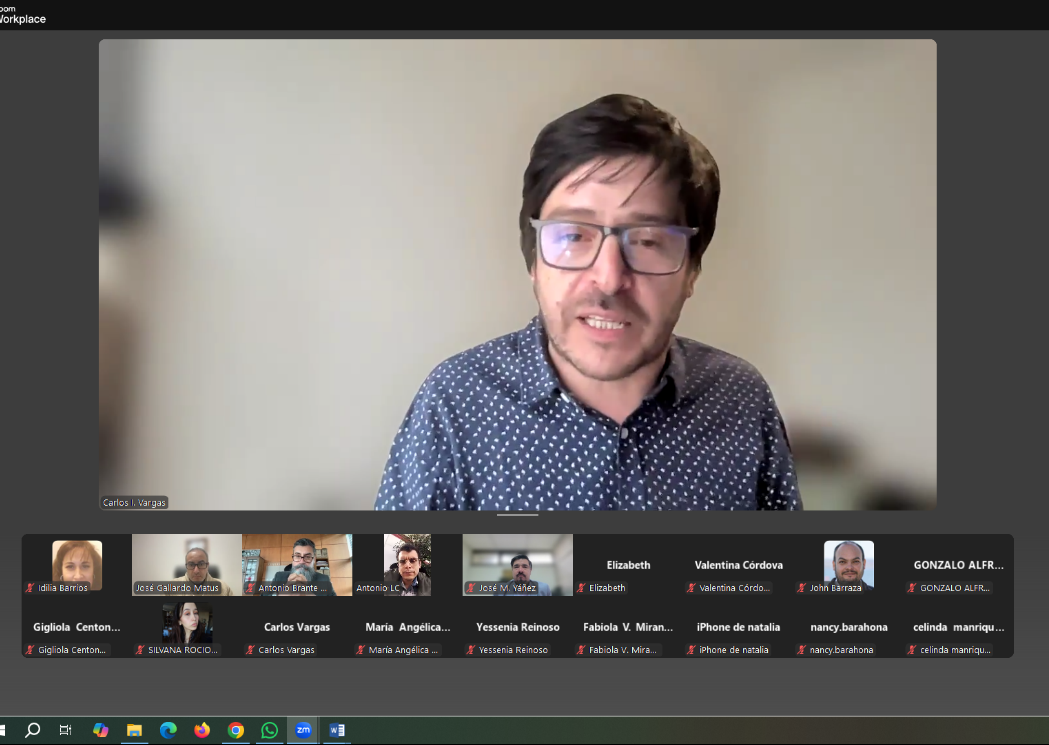
Task: Click 'José Gallardo Matus' name label
Action: [177, 588]
